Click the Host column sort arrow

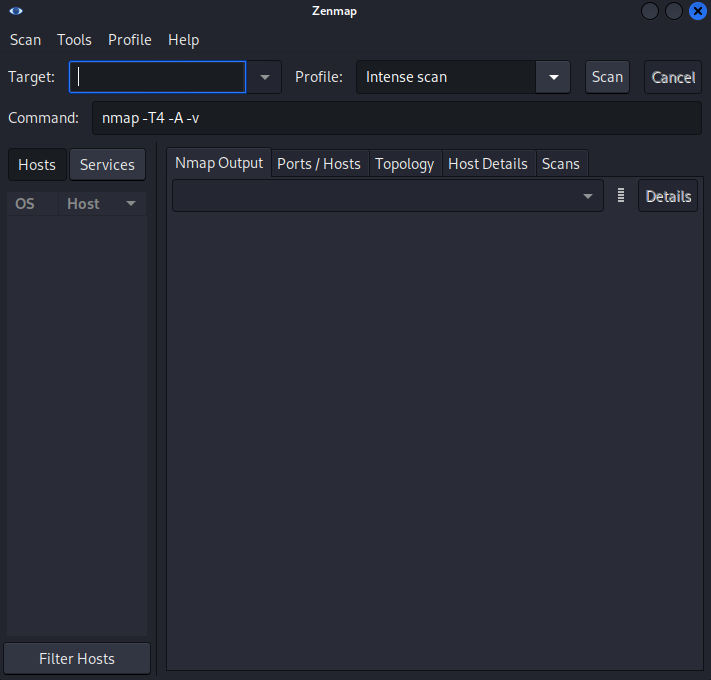pyautogui.click(x=131, y=204)
